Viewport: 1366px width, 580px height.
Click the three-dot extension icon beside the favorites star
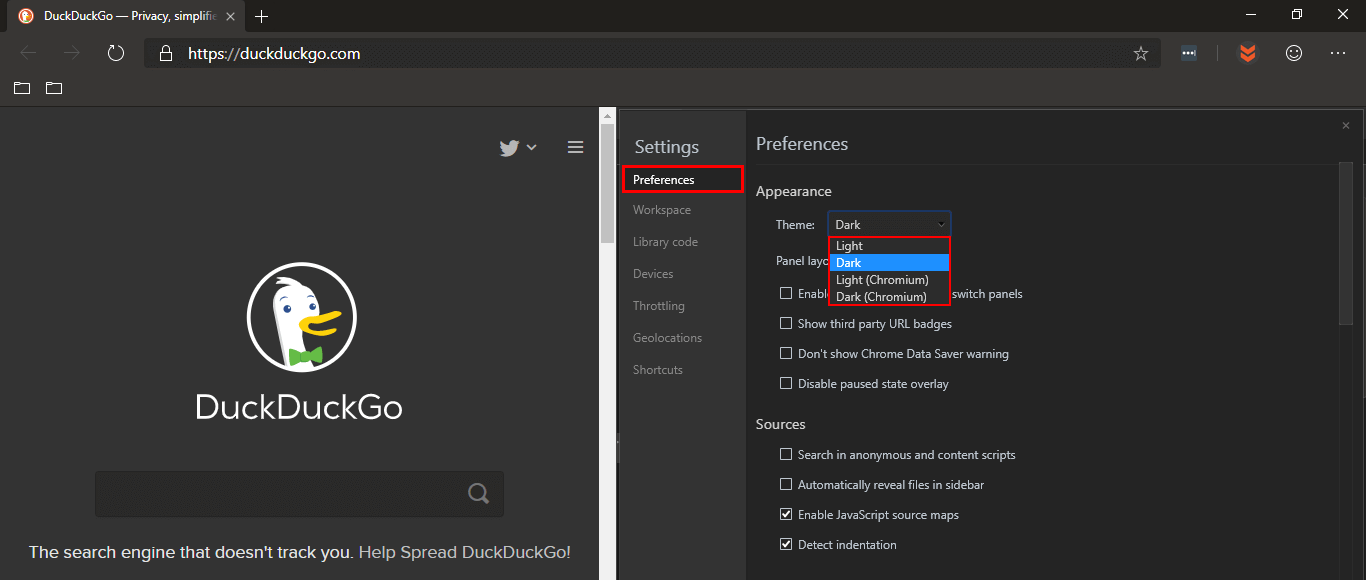pyautogui.click(x=1188, y=54)
